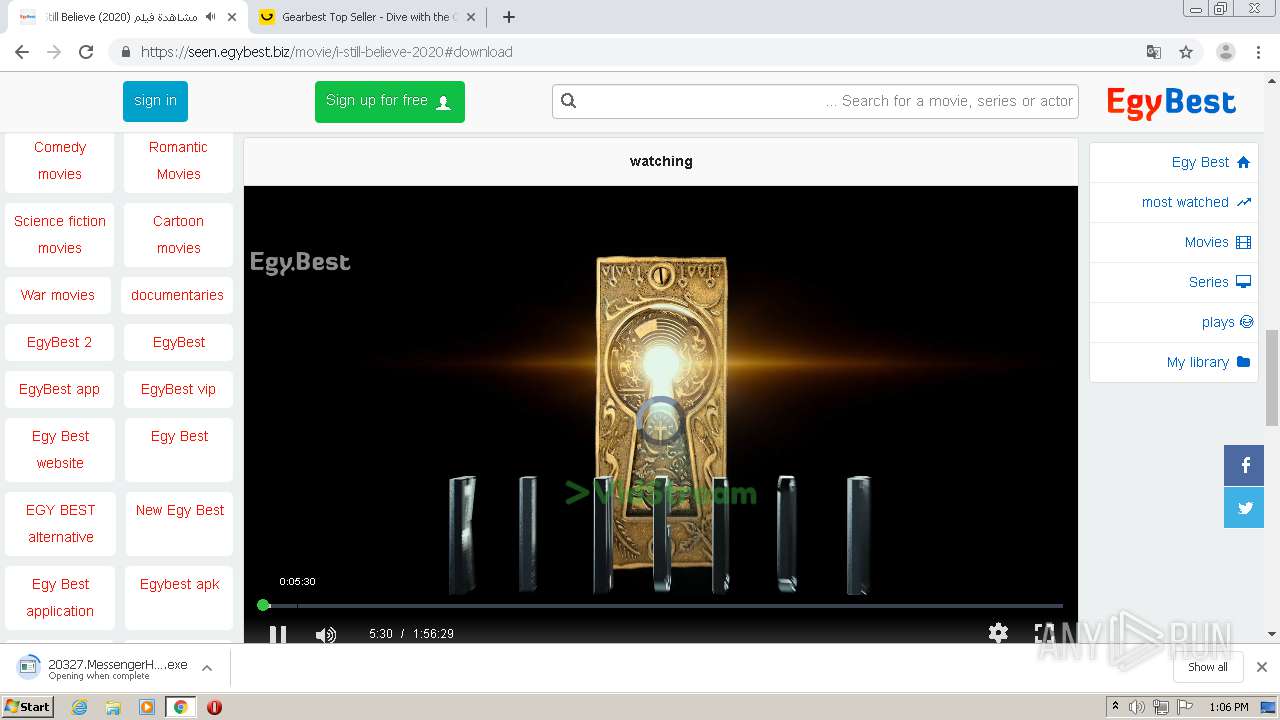This screenshot has width=1280, height=720.
Task: Click Sign up for free button
Action: (x=389, y=101)
